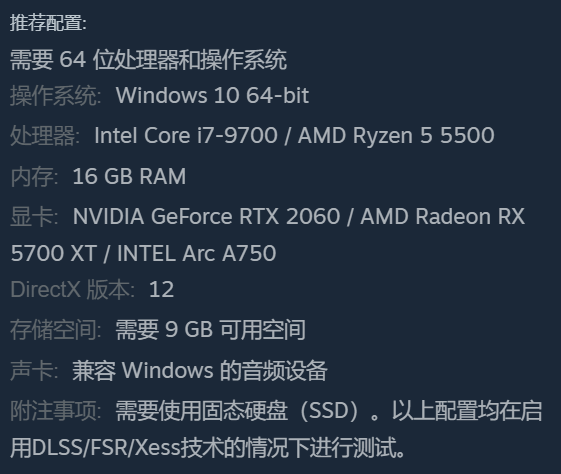Select the 声卡 label
Viewport: 561px width, 474px height.
click(34, 370)
